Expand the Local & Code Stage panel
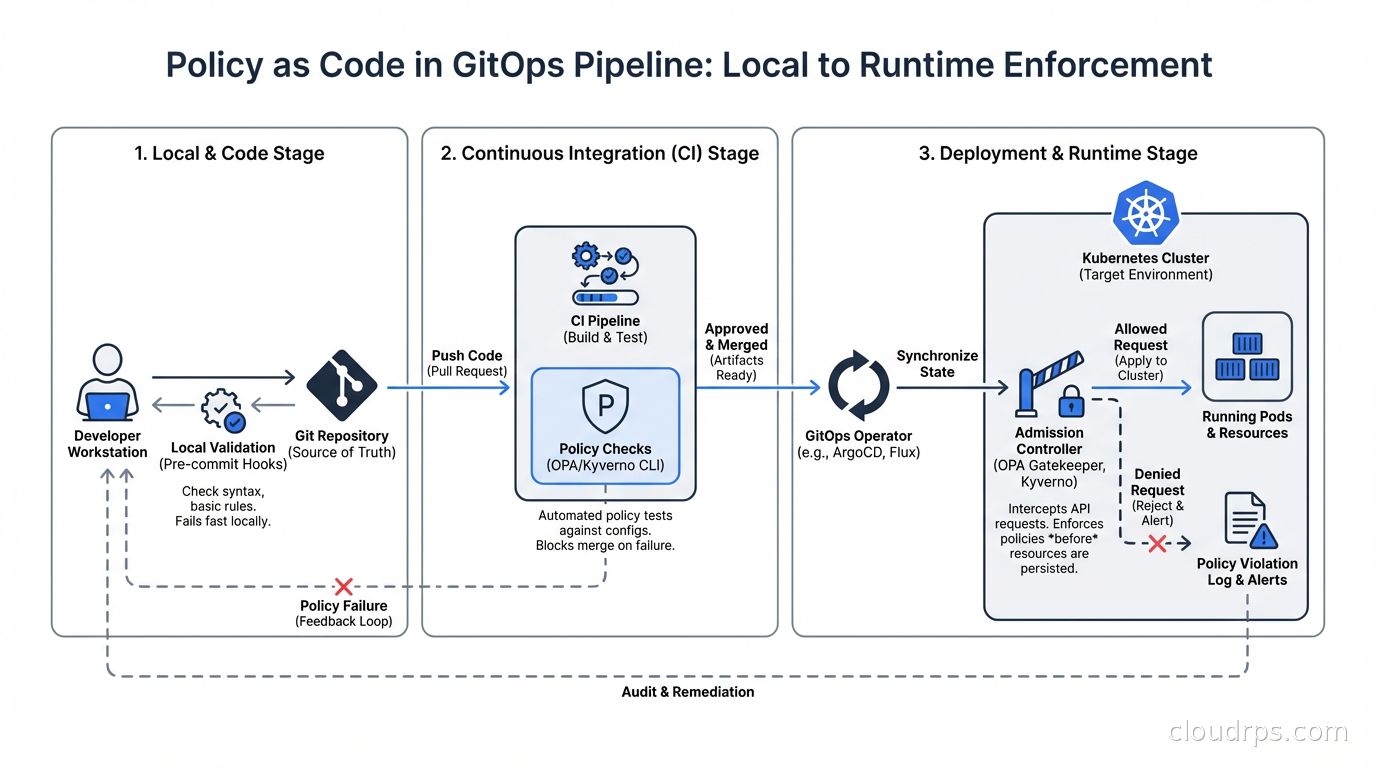 click(229, 153)
